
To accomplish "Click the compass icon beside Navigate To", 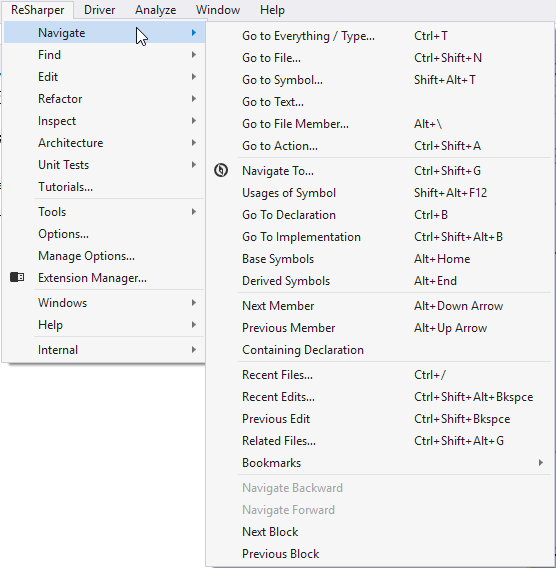I will point(221,170).
